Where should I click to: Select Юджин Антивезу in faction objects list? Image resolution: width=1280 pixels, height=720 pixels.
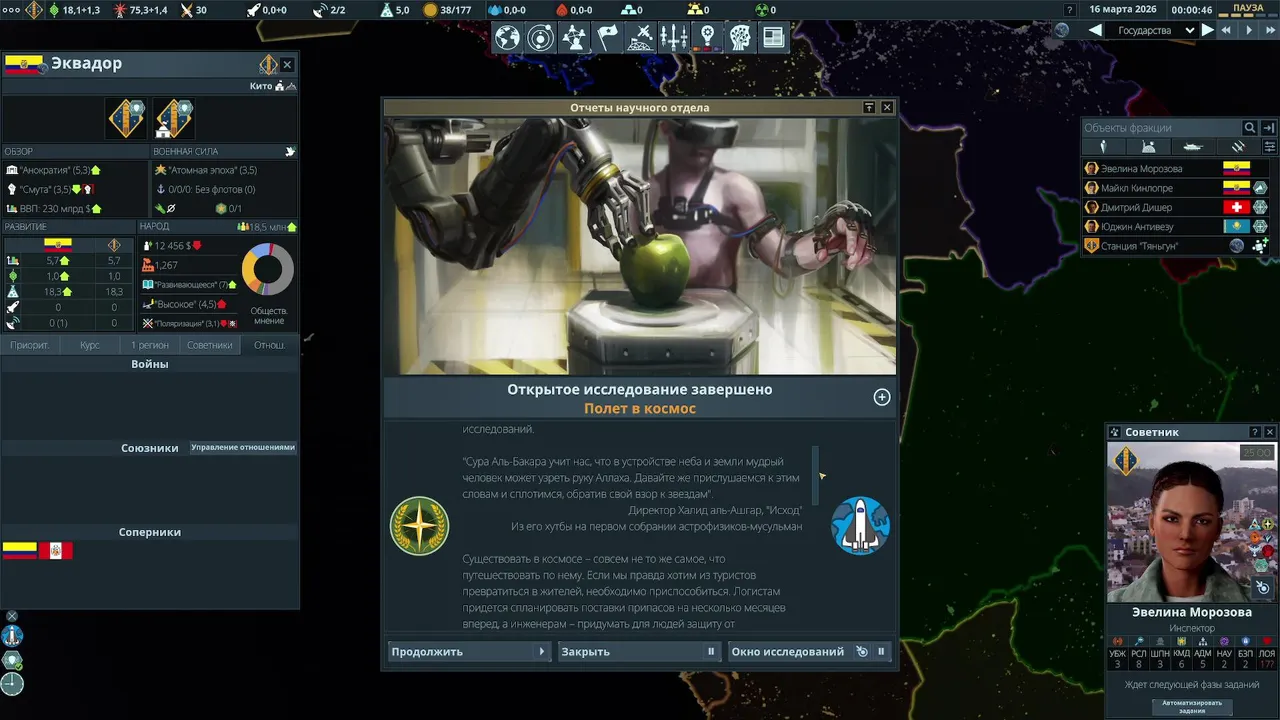[1177, 227]
